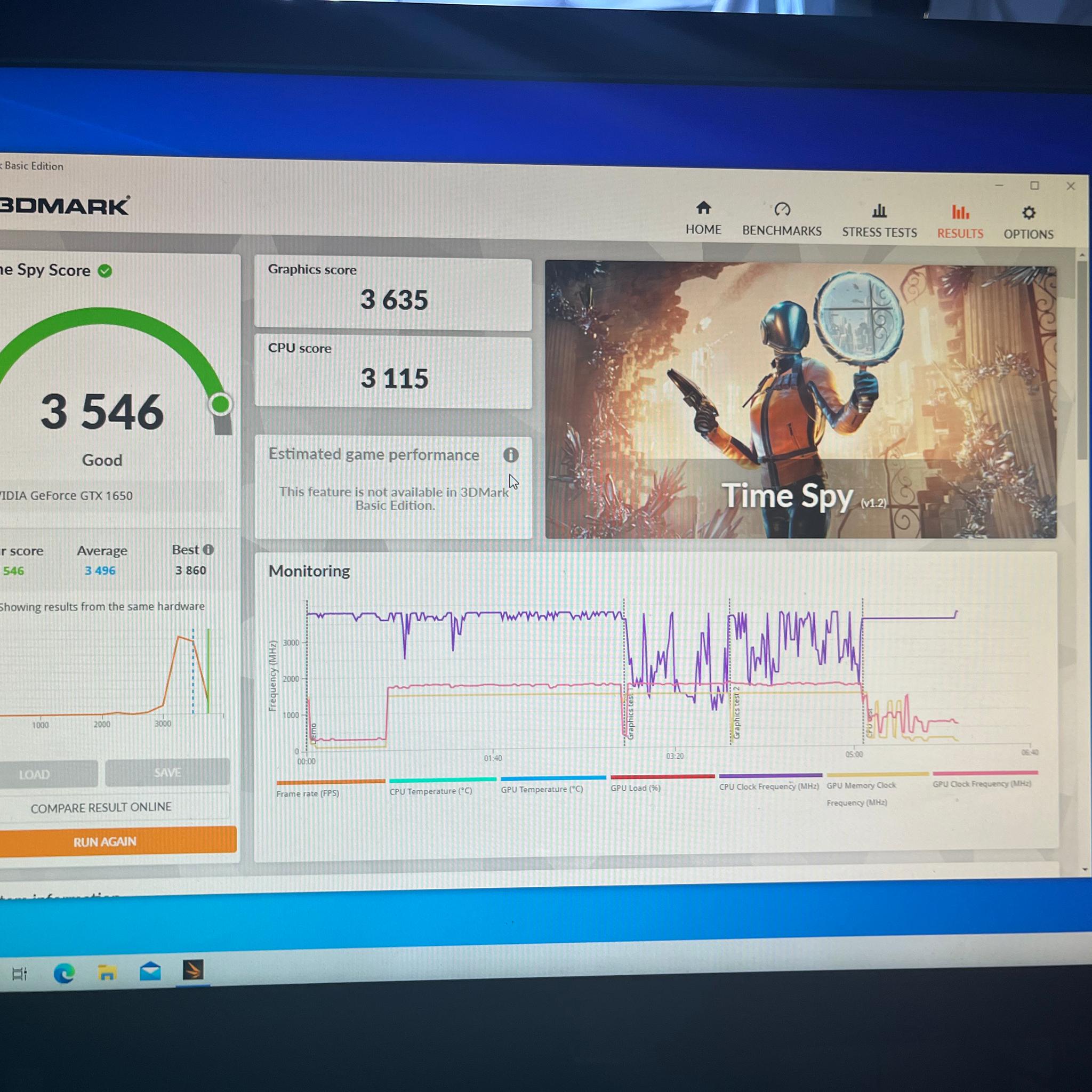
Task: Toggle GPU Clock Frequency legend item
Action: [985, 779]
